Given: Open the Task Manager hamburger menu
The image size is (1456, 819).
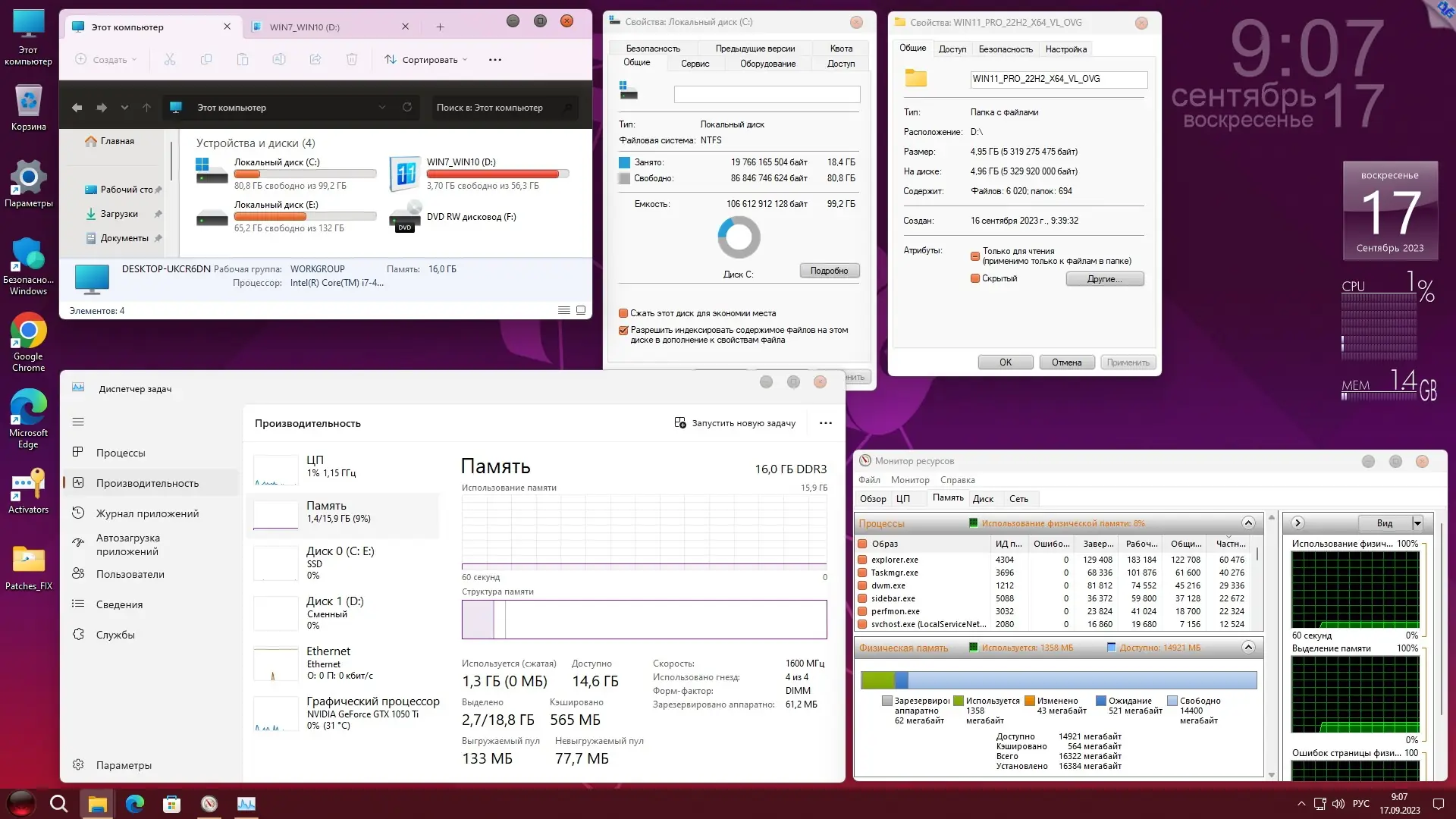Looking at the screenshot, I should coord(78,422).
